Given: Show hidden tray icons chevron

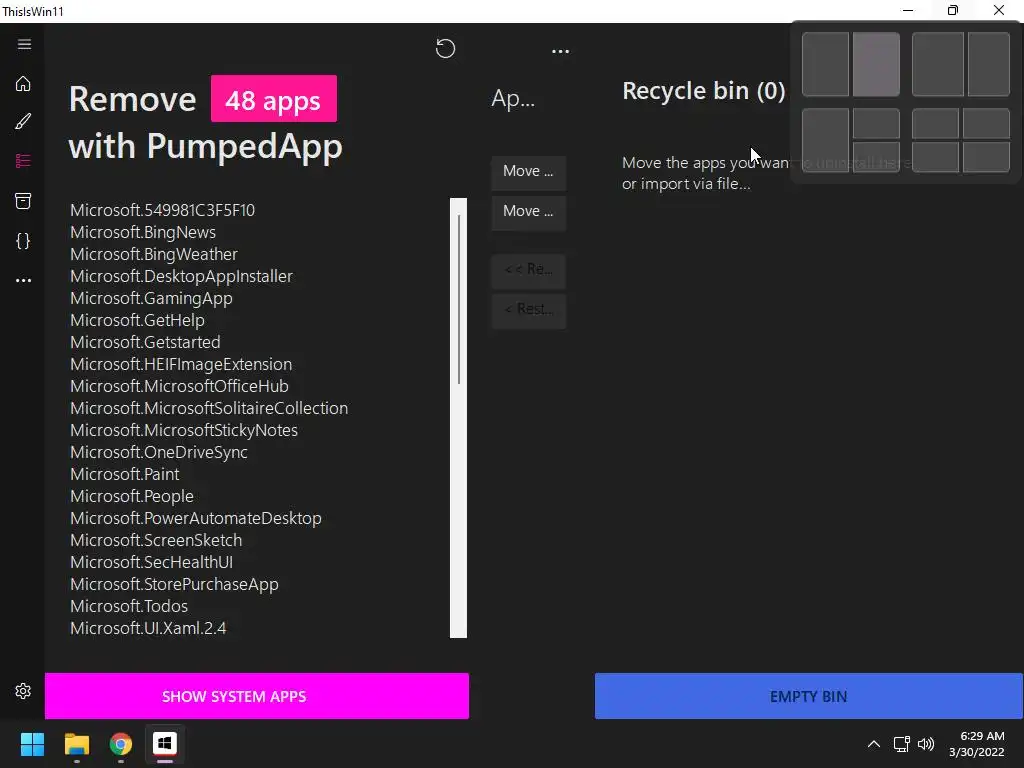Looking at the screenshot, I should click(873, 744).
